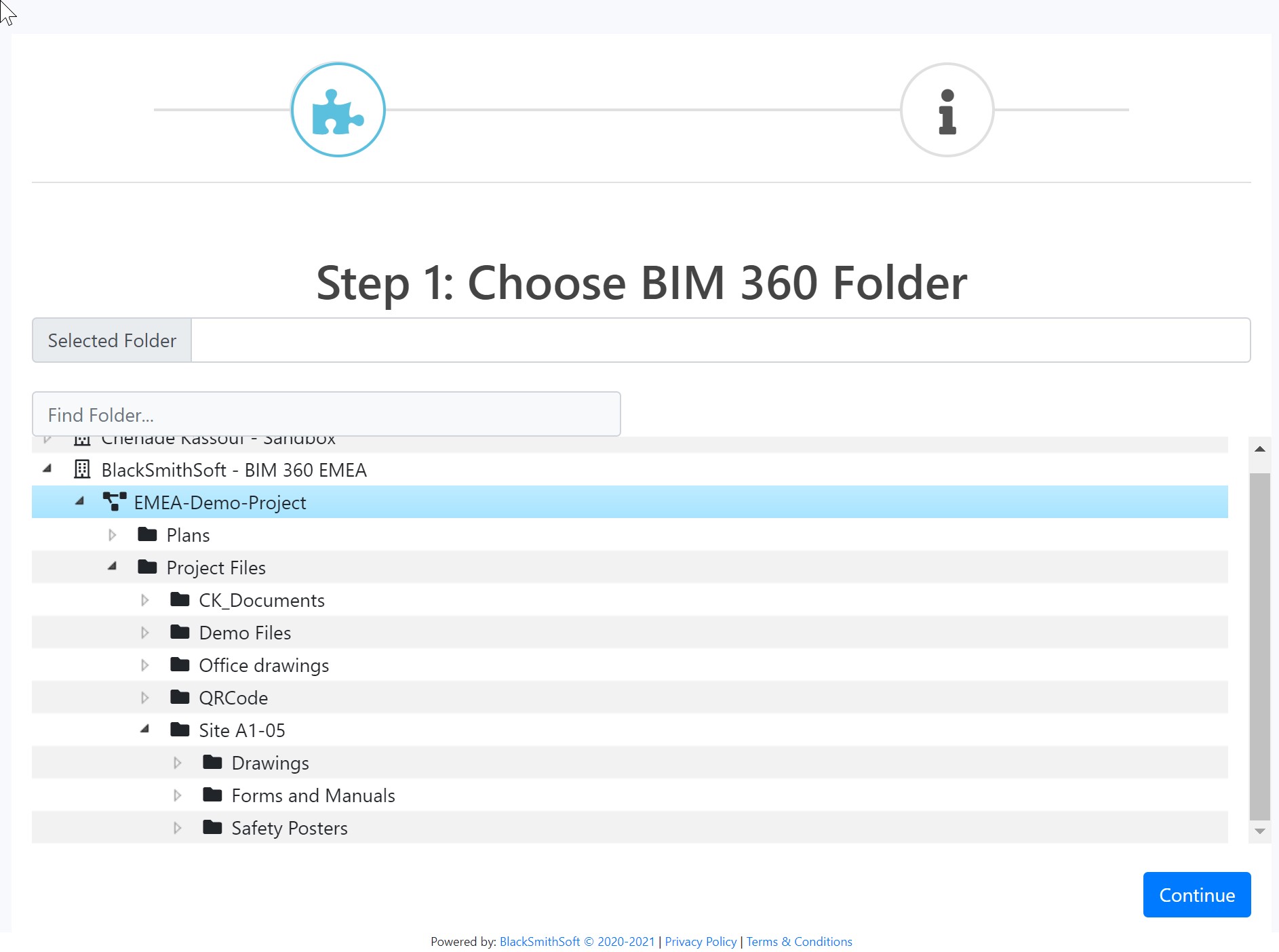Open the Terms & Conditions link

point(799,941)
